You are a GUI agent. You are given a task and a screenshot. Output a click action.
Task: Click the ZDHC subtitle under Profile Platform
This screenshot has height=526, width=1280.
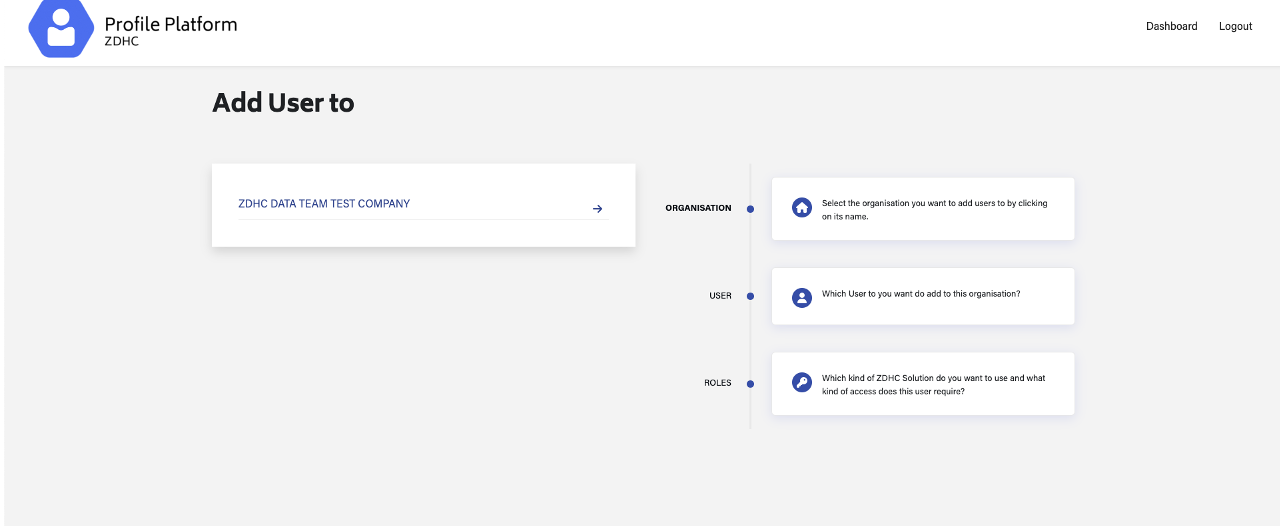click(122, 42)
